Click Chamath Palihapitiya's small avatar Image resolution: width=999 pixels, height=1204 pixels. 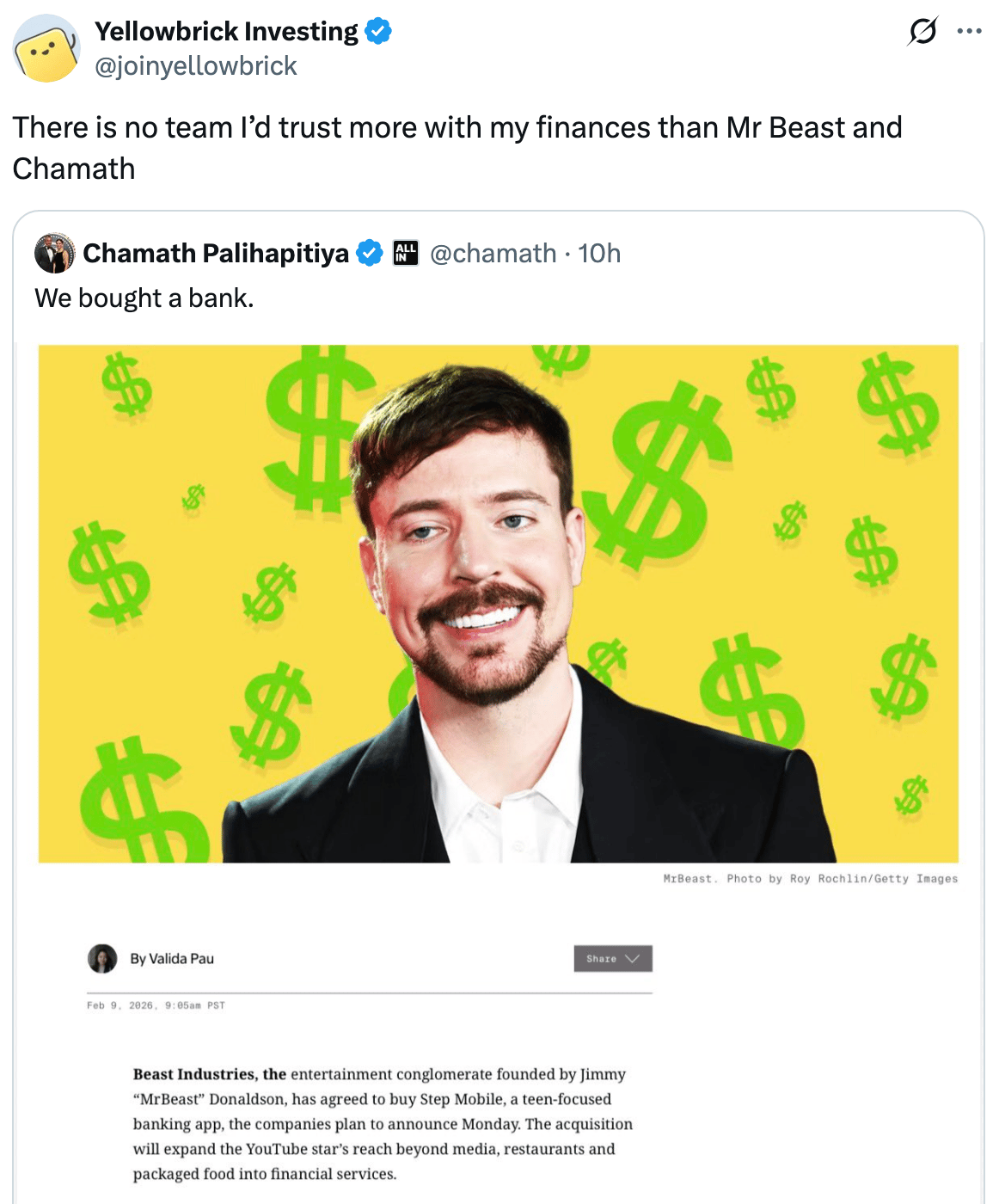pos(54,253)
